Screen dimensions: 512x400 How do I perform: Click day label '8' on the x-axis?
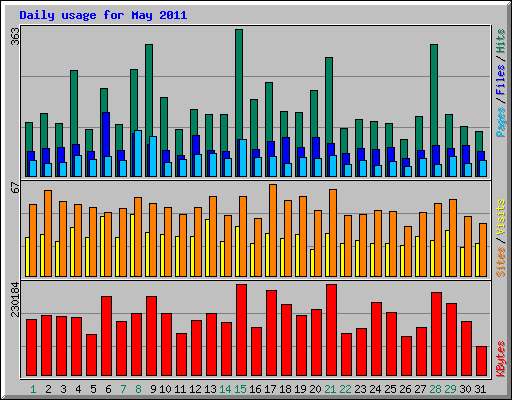pyautogui.click(x=138, y=389)
